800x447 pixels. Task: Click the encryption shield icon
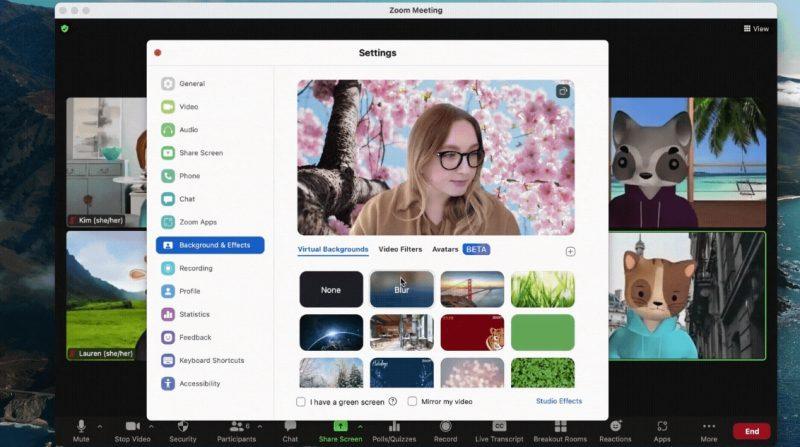click(x=65, y=29)
